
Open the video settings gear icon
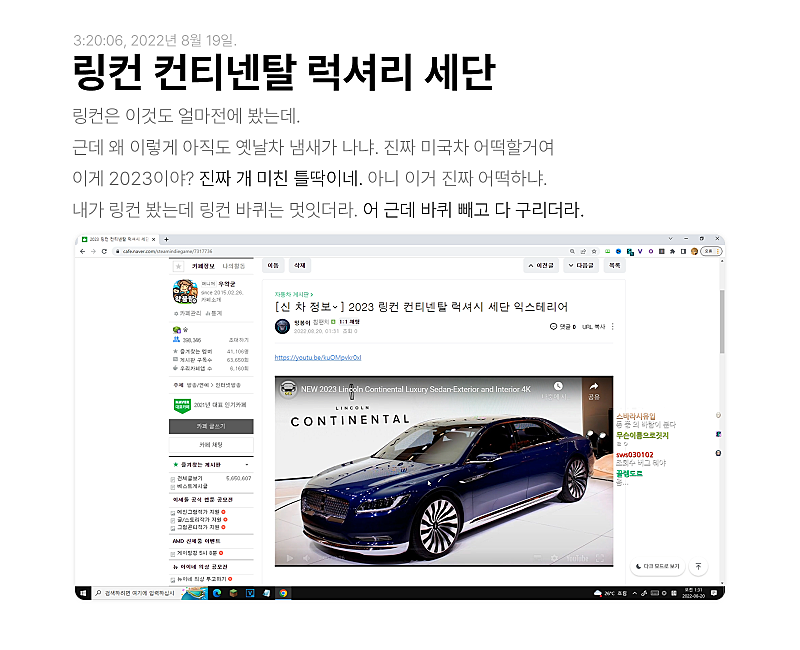coord(554,558)
